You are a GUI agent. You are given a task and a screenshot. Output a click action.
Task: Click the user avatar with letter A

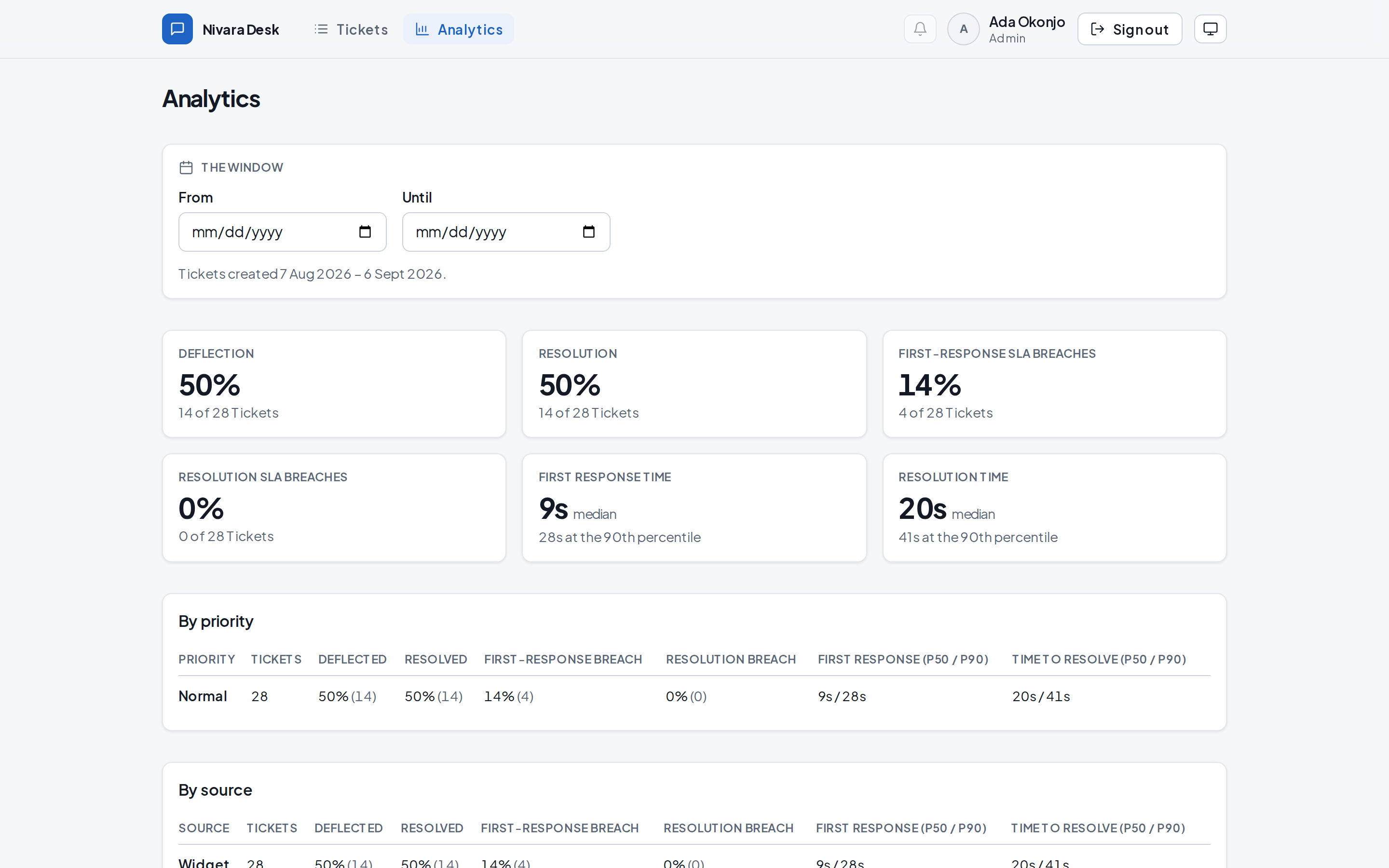(x=963, y=29)
